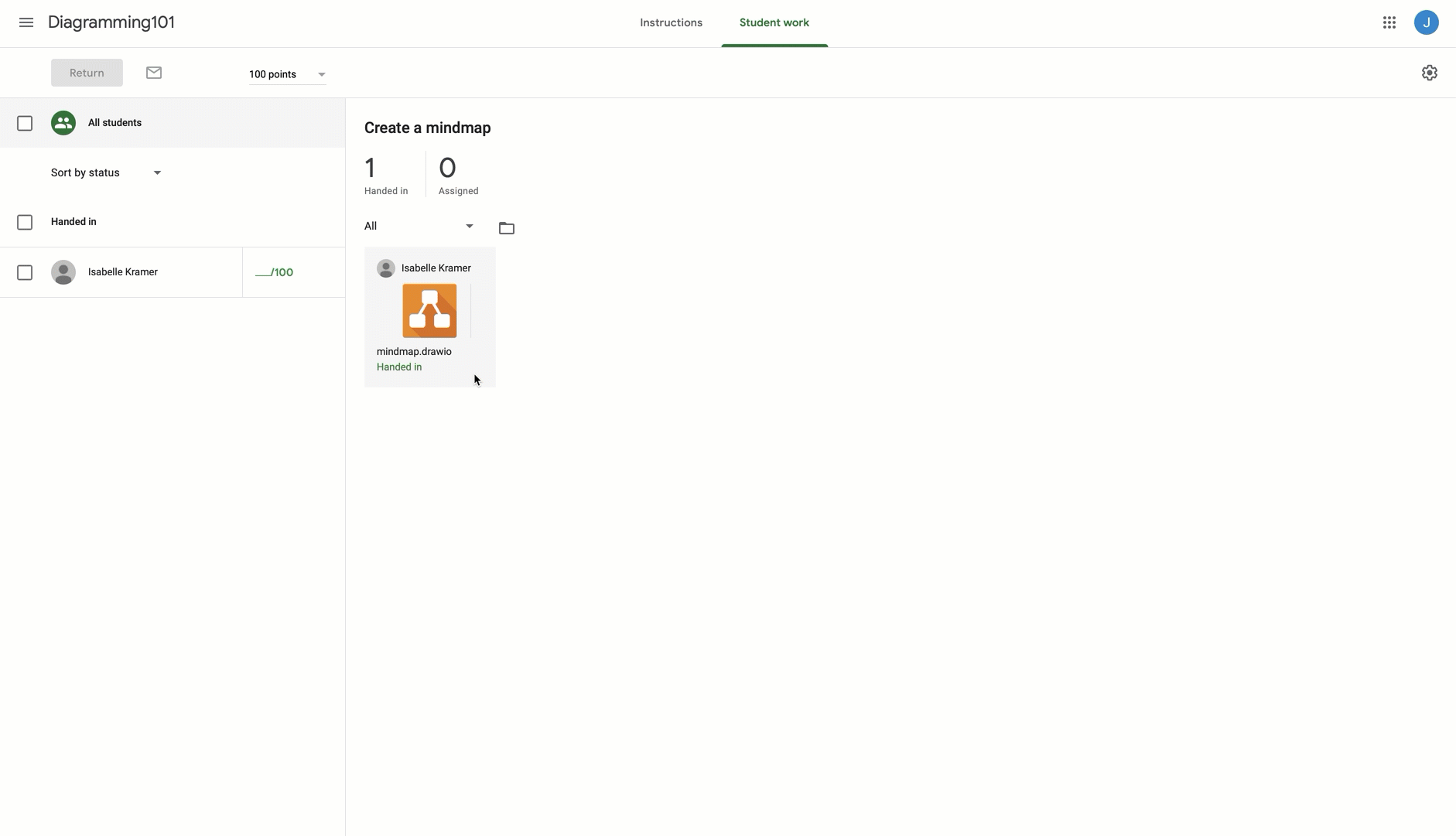The width and height of the screenshot is (1456, 836).
Task: Open the mindmap.drawio file thumbnail
Action: (x=429, y=311)
